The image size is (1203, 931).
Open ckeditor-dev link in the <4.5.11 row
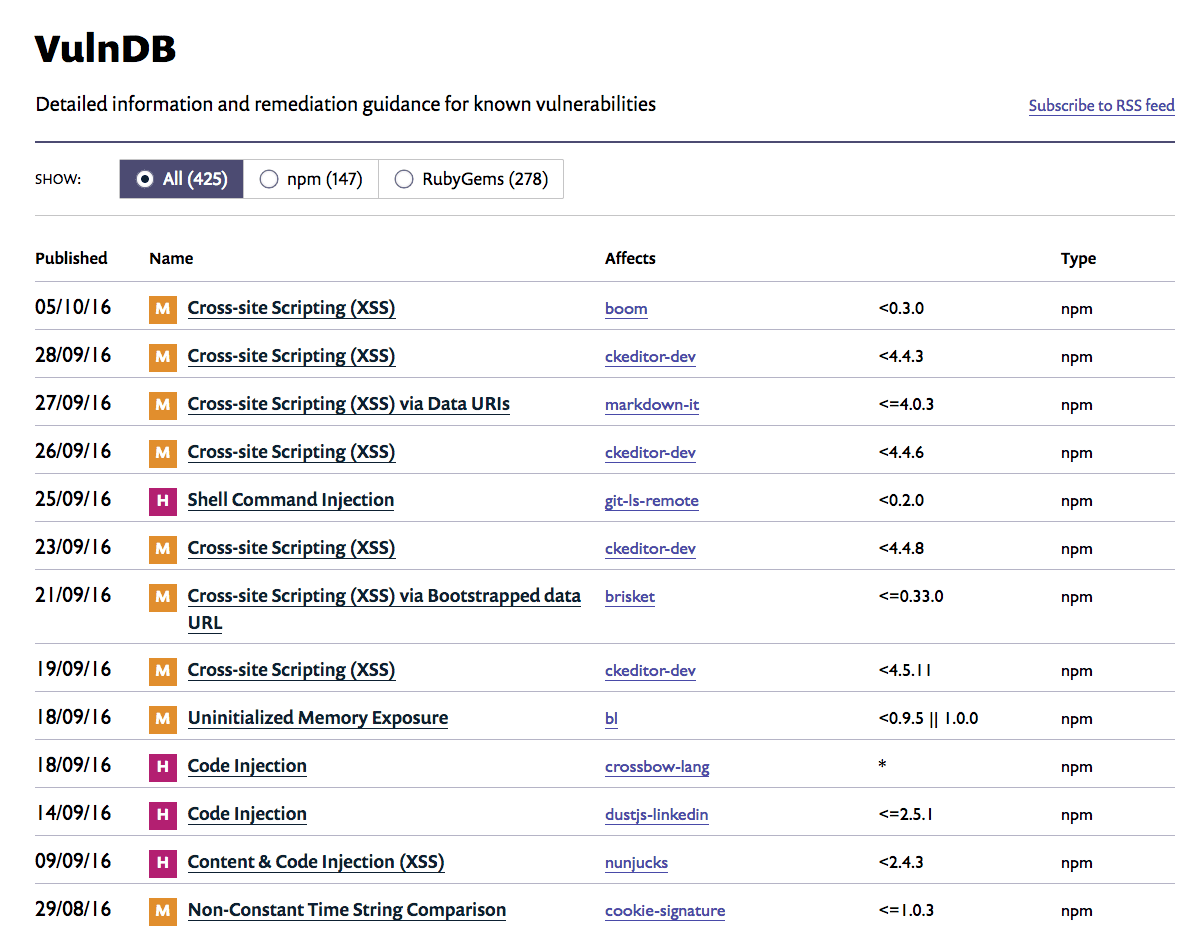pos(650,671)
